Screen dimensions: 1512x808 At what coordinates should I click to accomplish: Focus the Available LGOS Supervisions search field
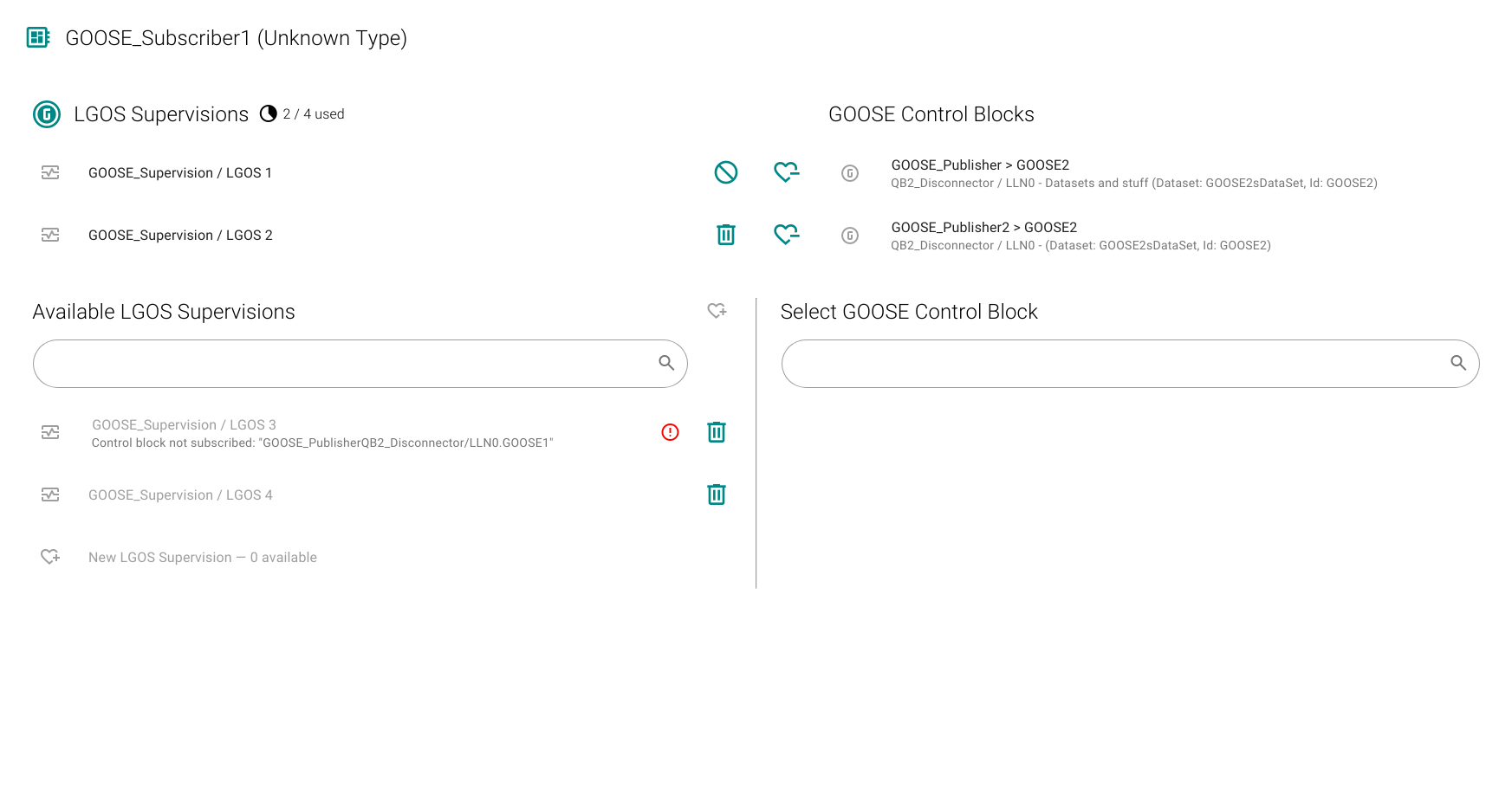(360, 364)
